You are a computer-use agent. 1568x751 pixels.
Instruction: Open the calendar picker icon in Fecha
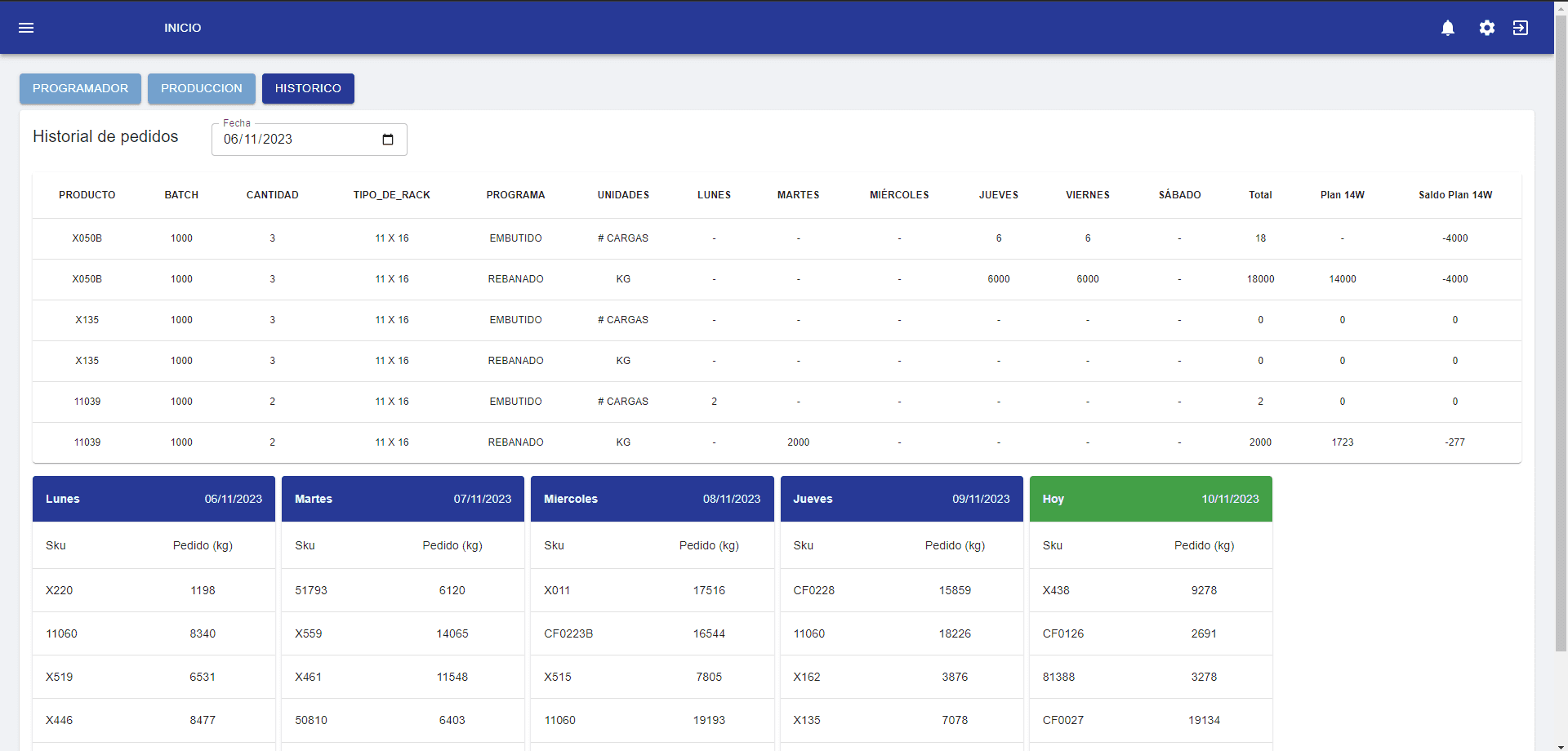pos(388,140)
